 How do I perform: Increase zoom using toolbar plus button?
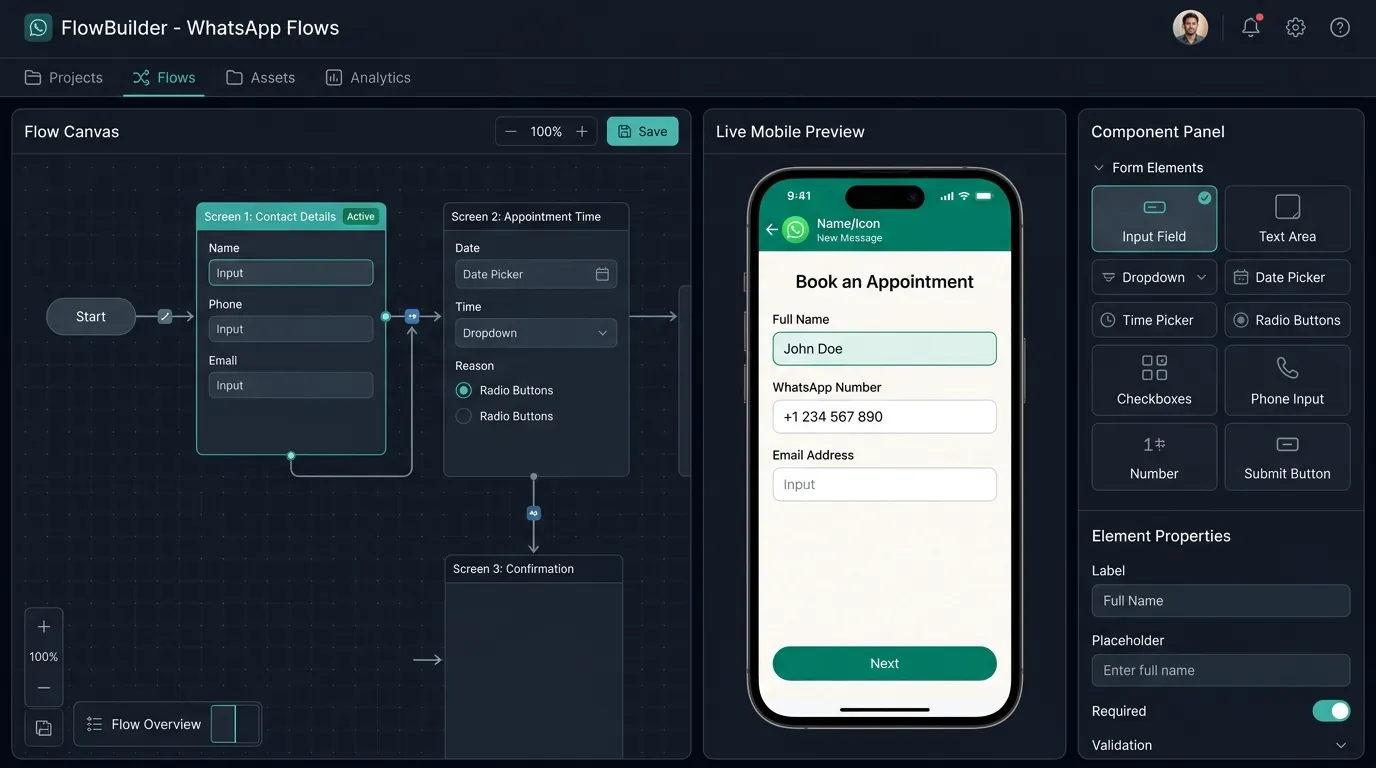coord(582,132)
